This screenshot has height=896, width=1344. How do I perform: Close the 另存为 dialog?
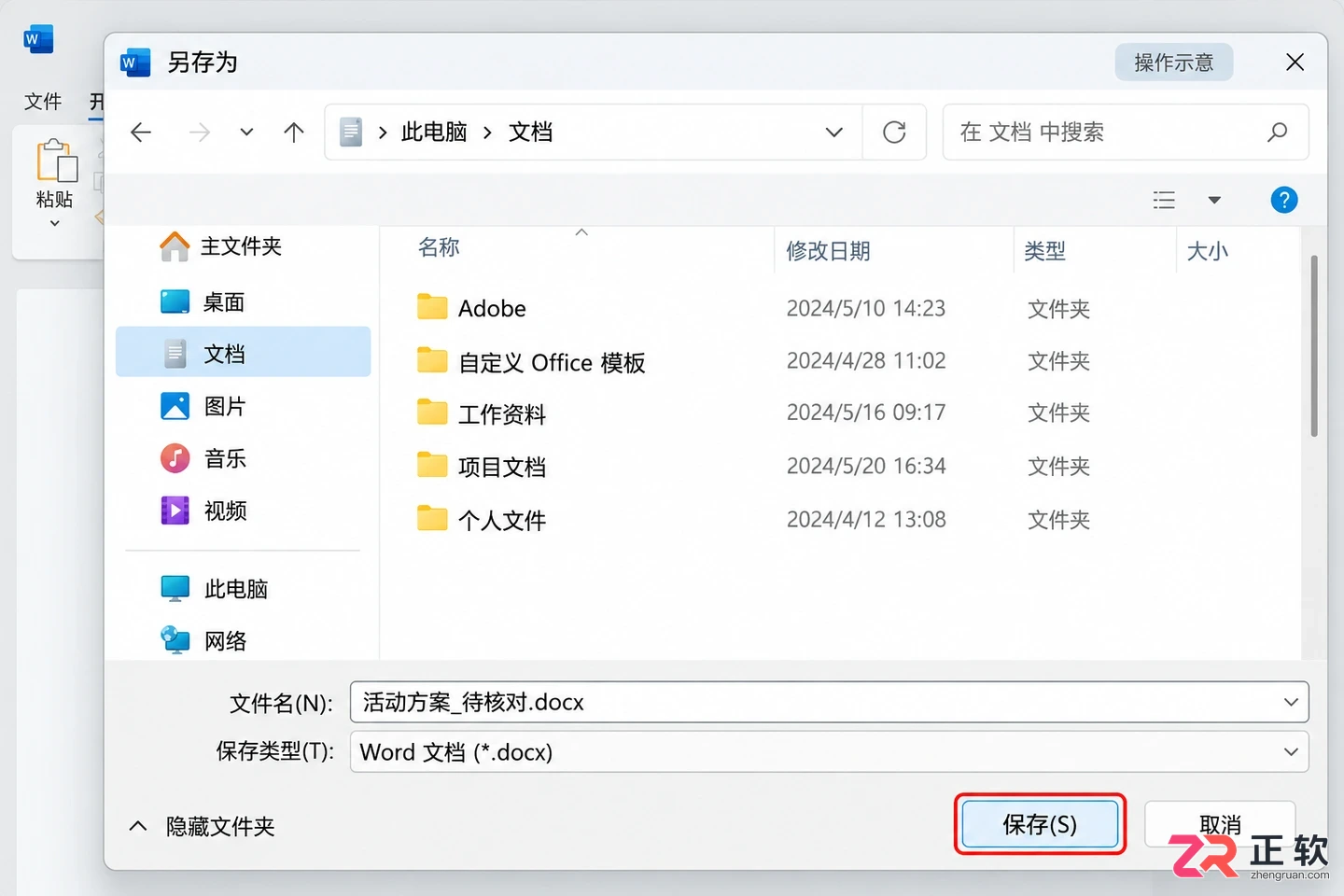[1295, 63]
